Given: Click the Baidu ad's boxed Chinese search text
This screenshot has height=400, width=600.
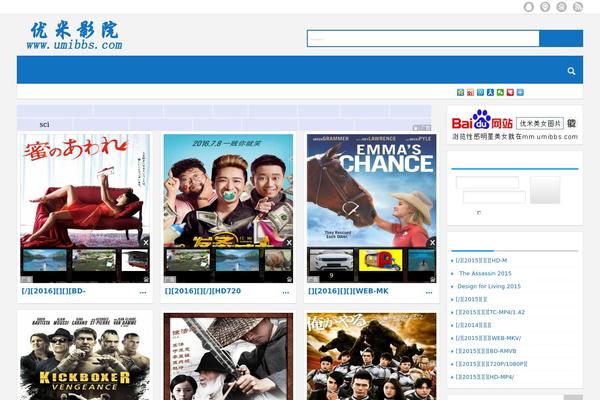Looking at the screenshot, I should pyautogui.click(x=540, y=123).
